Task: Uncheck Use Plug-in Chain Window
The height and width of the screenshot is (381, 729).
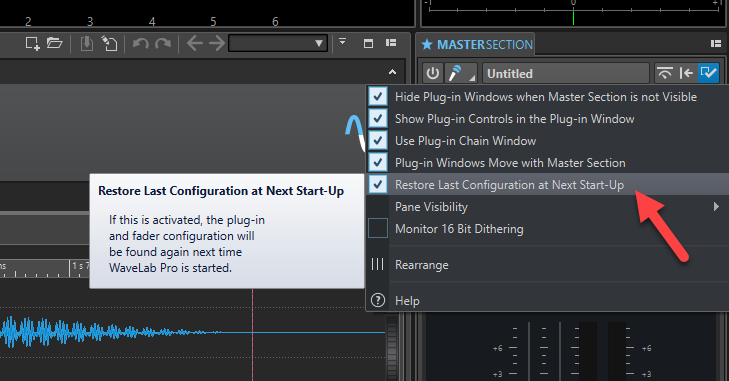Action: pos(378,140)
